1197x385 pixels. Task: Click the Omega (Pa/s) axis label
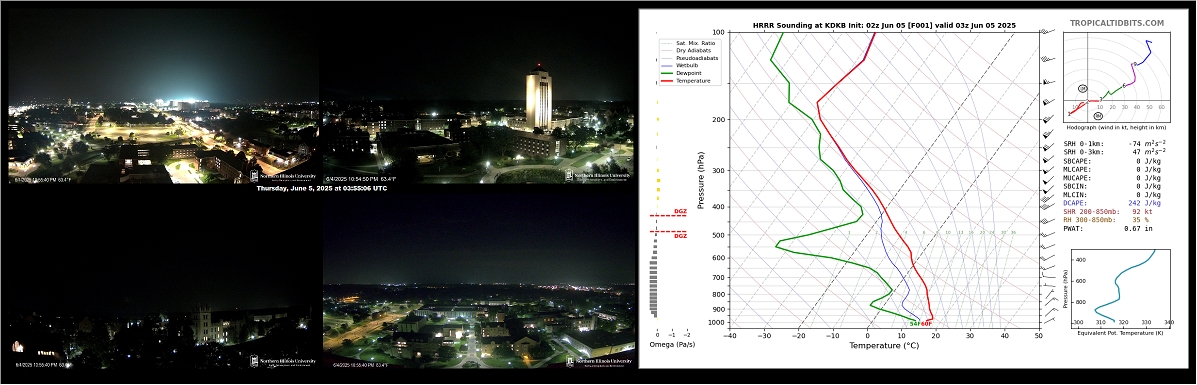click(673, 346)
